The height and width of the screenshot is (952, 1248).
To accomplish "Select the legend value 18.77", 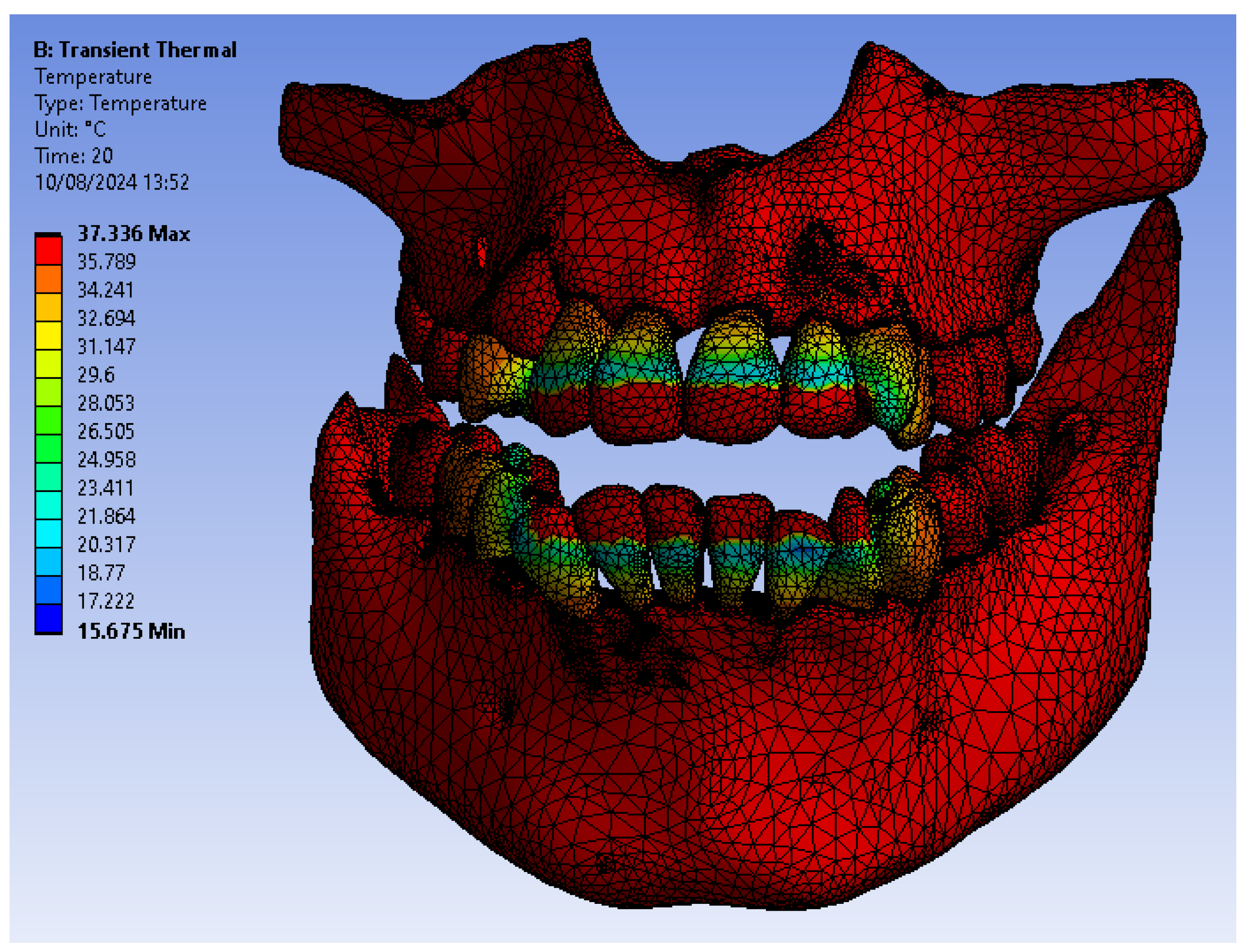I will (x=101, y=573).
